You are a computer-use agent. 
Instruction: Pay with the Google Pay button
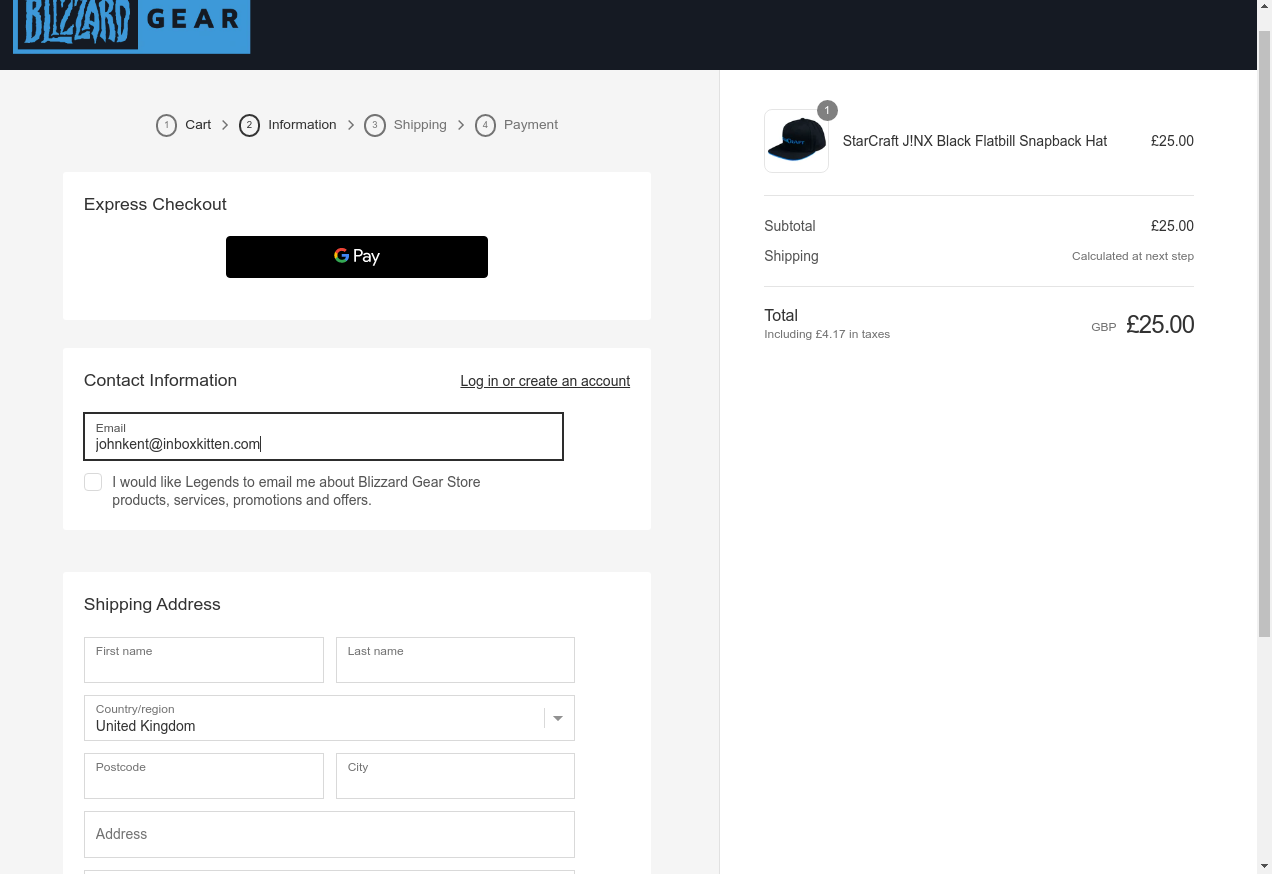357,257
